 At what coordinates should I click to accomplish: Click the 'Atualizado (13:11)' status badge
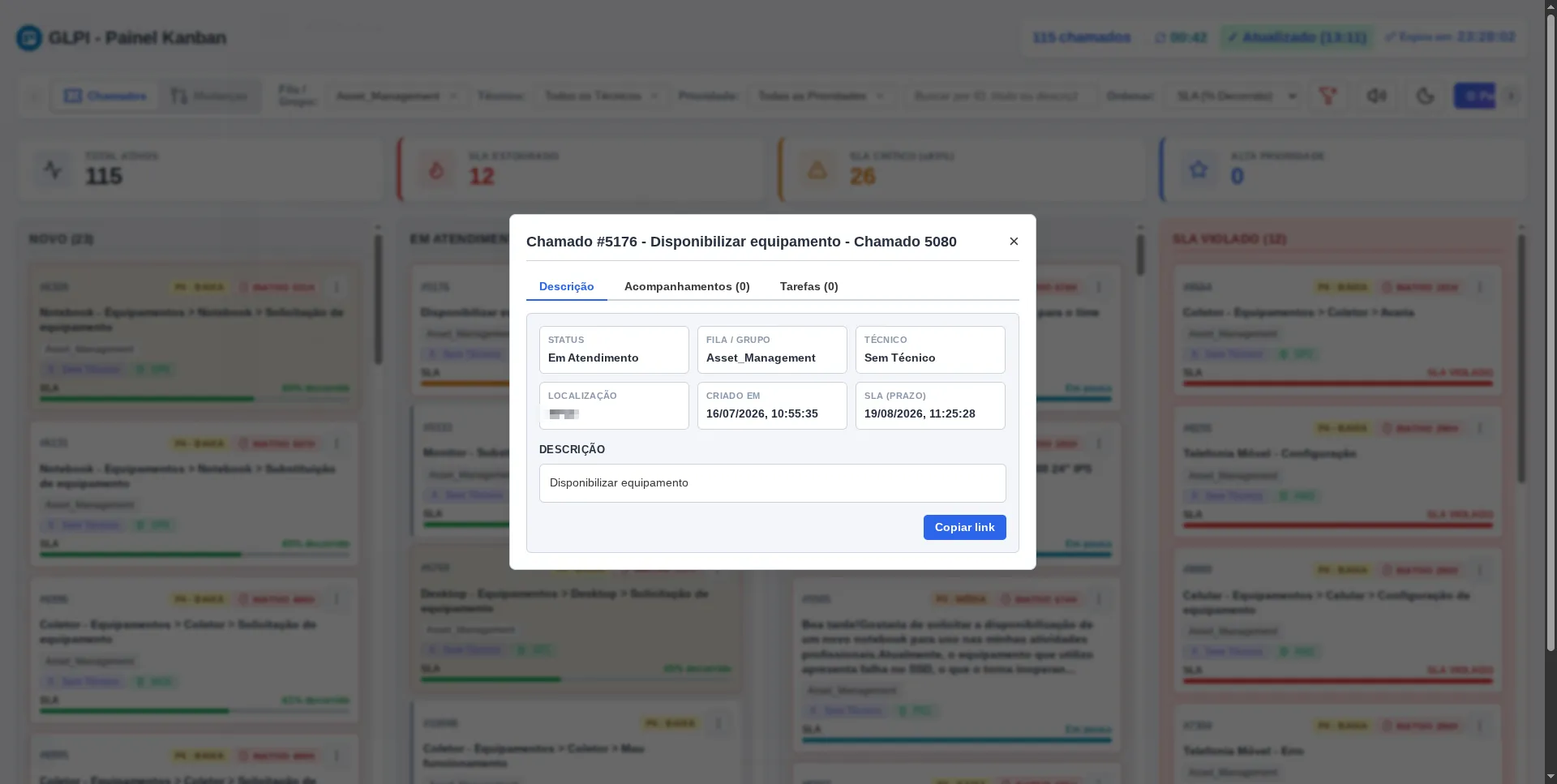point(1297,37)
